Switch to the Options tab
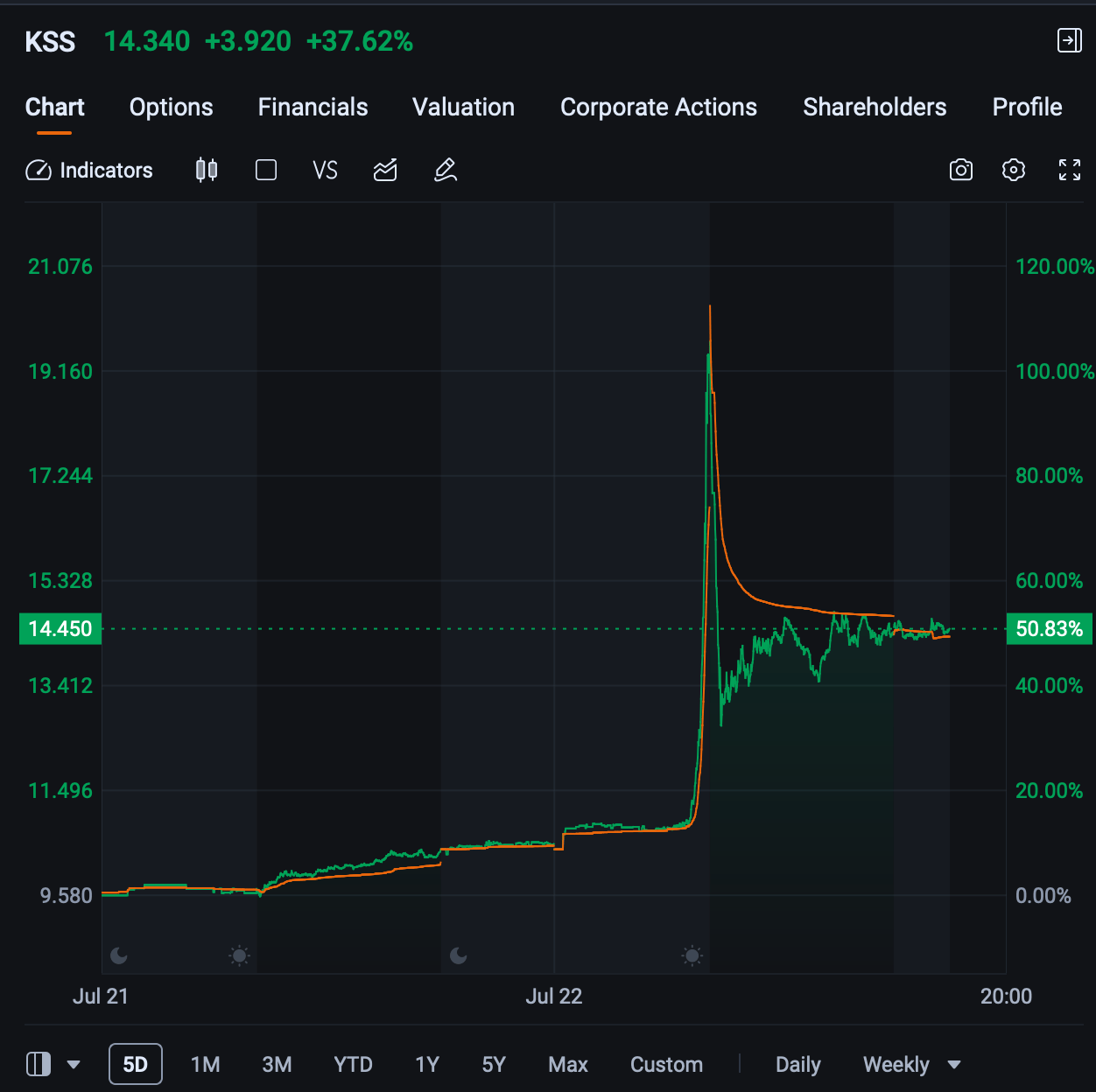Image resolution: width=1096 pixels, height=1092 pixels. point(172,107)
